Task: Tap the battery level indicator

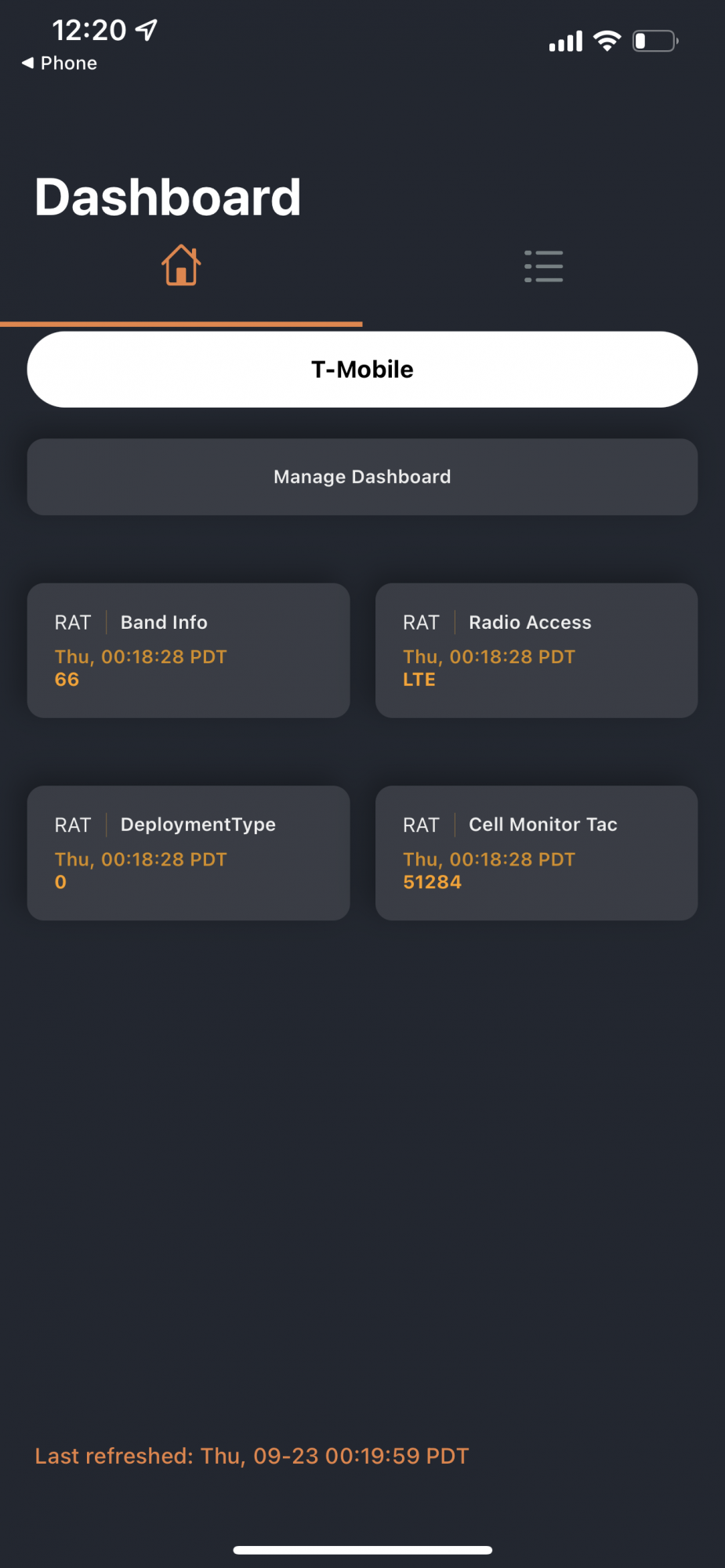Action: (x=654, y=41)
